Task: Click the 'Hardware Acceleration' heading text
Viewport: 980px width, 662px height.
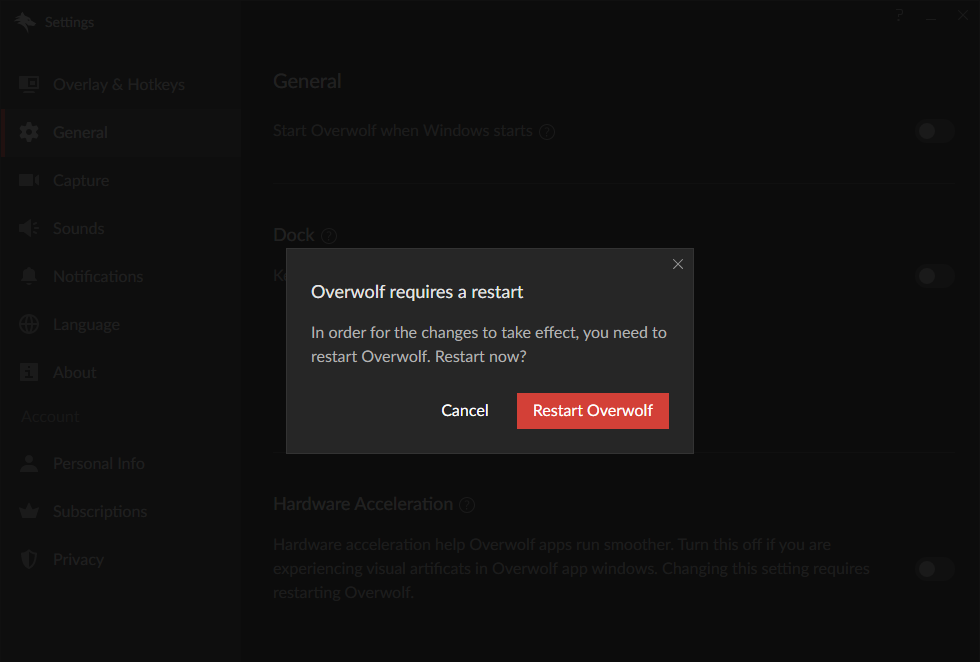Action: (363, 504)
